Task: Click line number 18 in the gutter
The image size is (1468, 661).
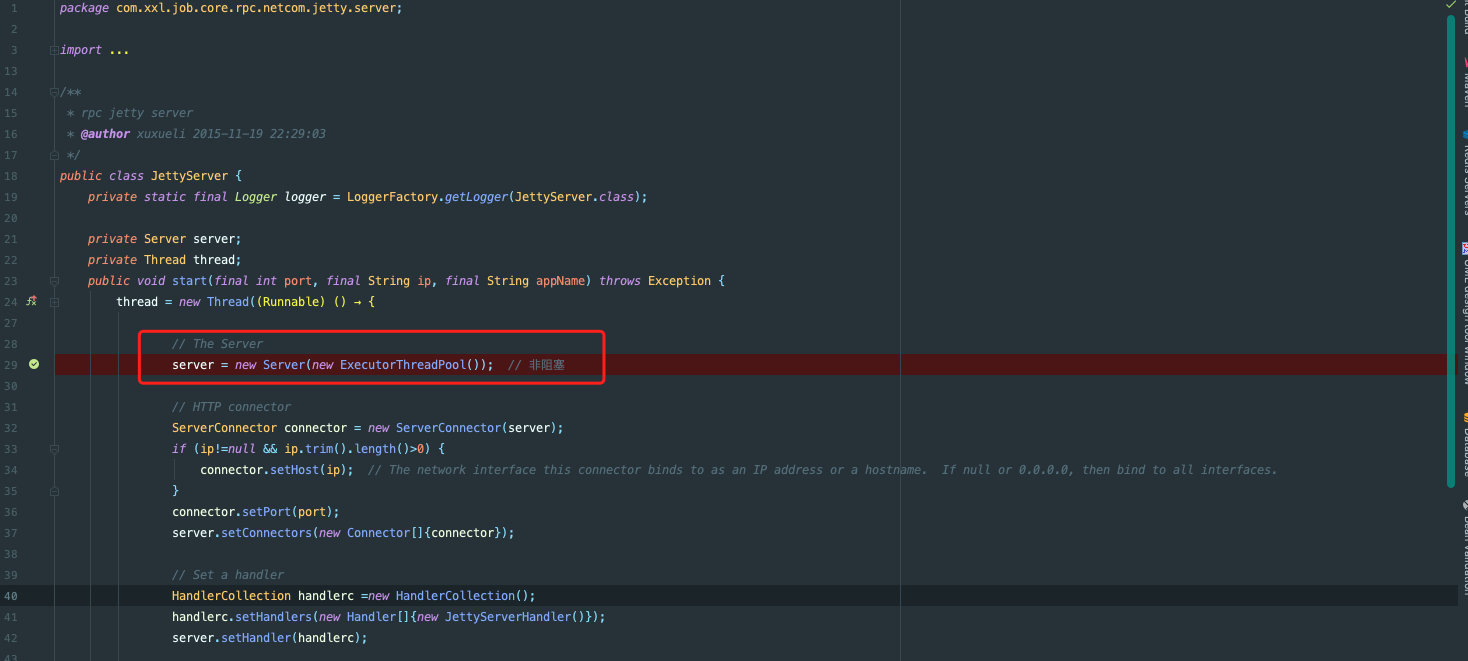Action: (x=11, y=176)
